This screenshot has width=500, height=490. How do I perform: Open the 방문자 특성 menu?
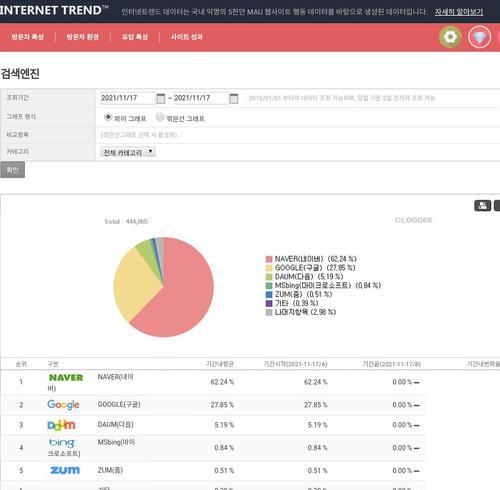coord(28,37)
